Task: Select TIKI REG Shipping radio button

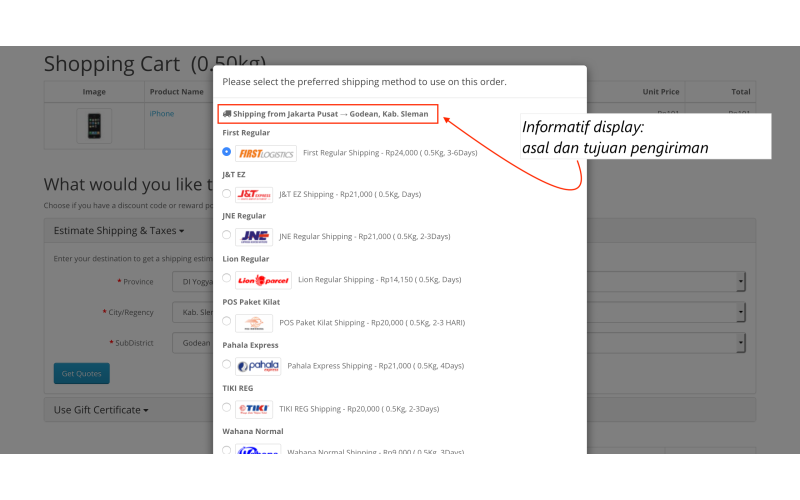Action: pos(227,407)
